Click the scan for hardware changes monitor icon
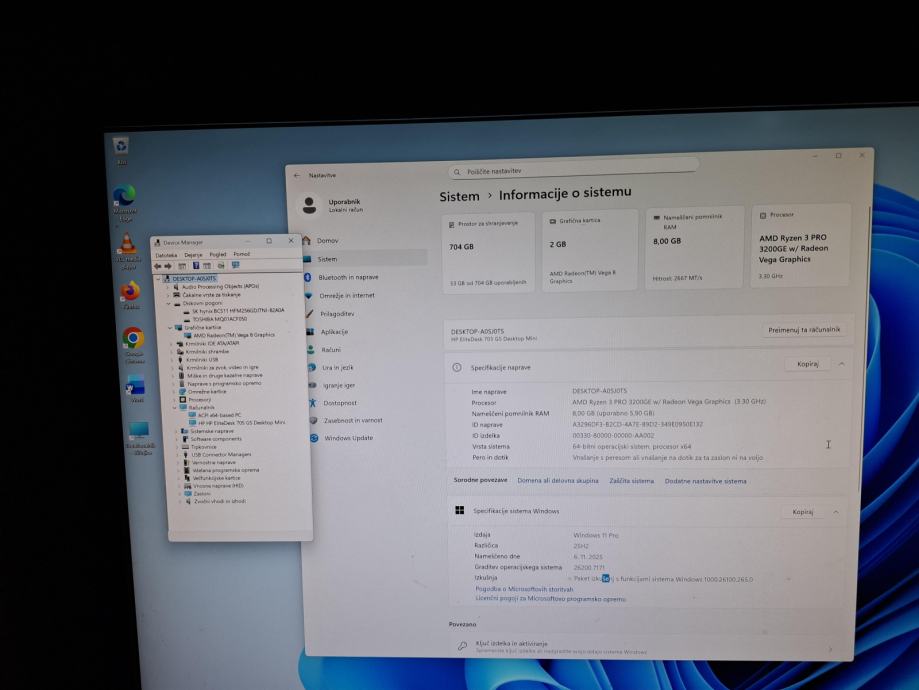Viewport: 919px width, 690px height. [x=236, y=265]
